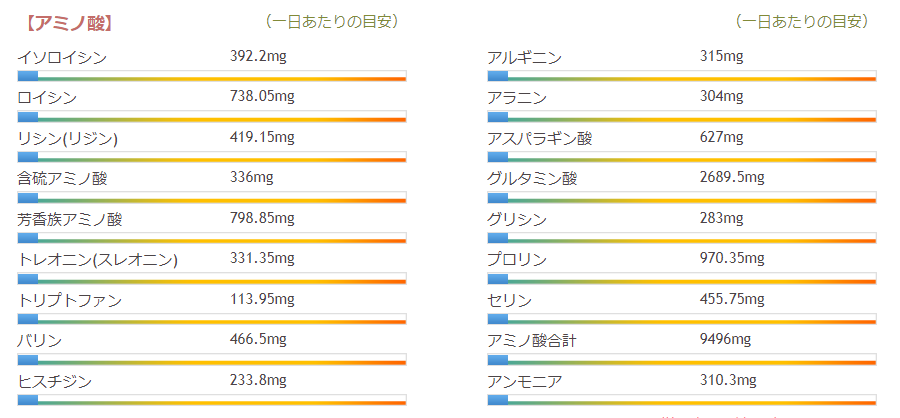Image resolution: width=900 pixels, height=418 pixels.
Task: Select the 【アミノ酸】 section heading
Action: pos(66,22)
